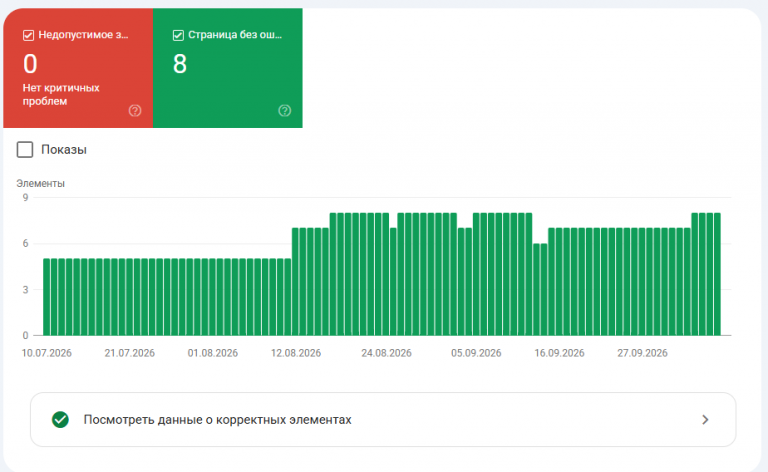Uncheck the Недопустимое checkbox on red card
Screen dimensions: 768x472
28,35
